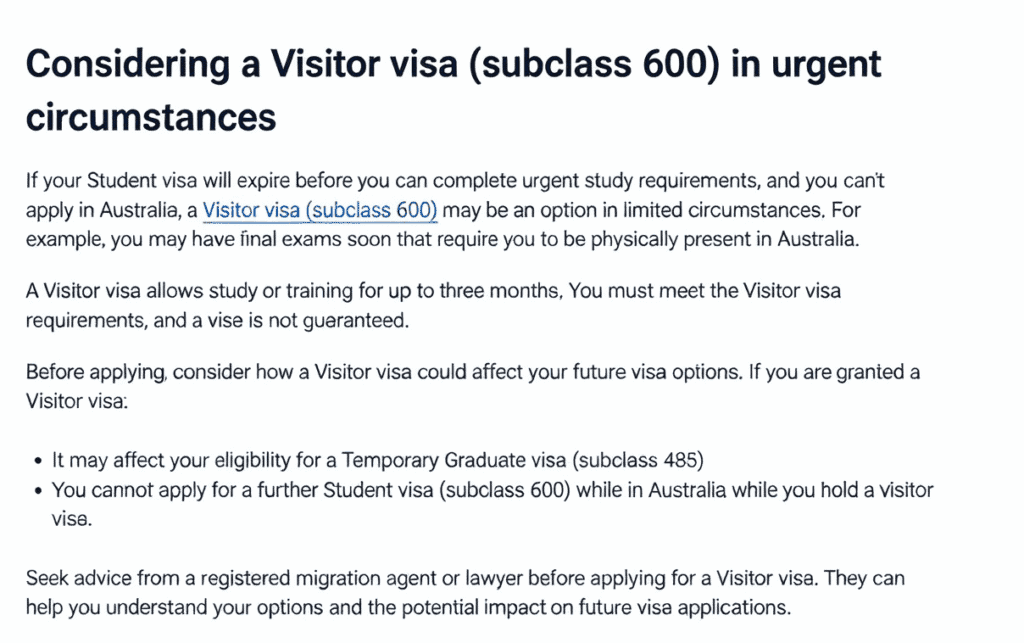The image size is (1024, 643).
Task: Click the word 'circumstances' in the heading
Action: point(151,118)
